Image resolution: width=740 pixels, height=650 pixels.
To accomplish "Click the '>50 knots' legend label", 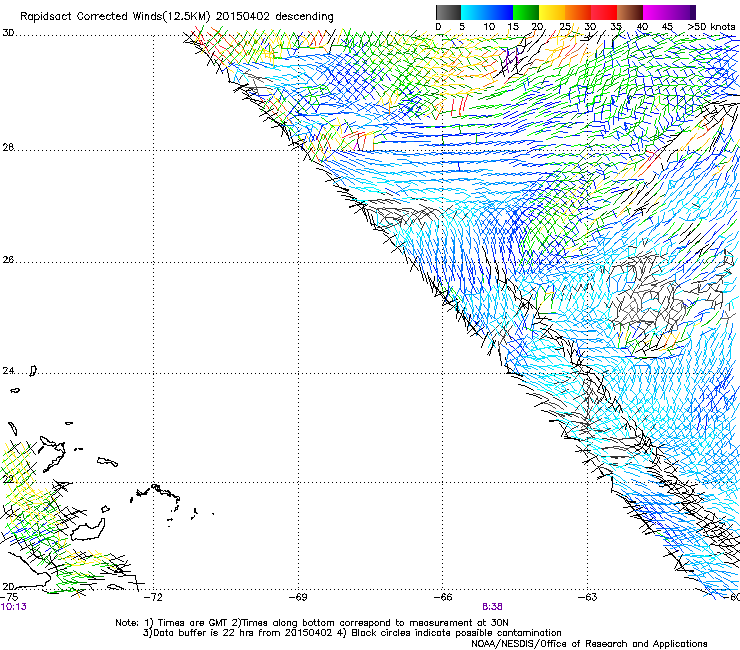I will coord(711,27).
